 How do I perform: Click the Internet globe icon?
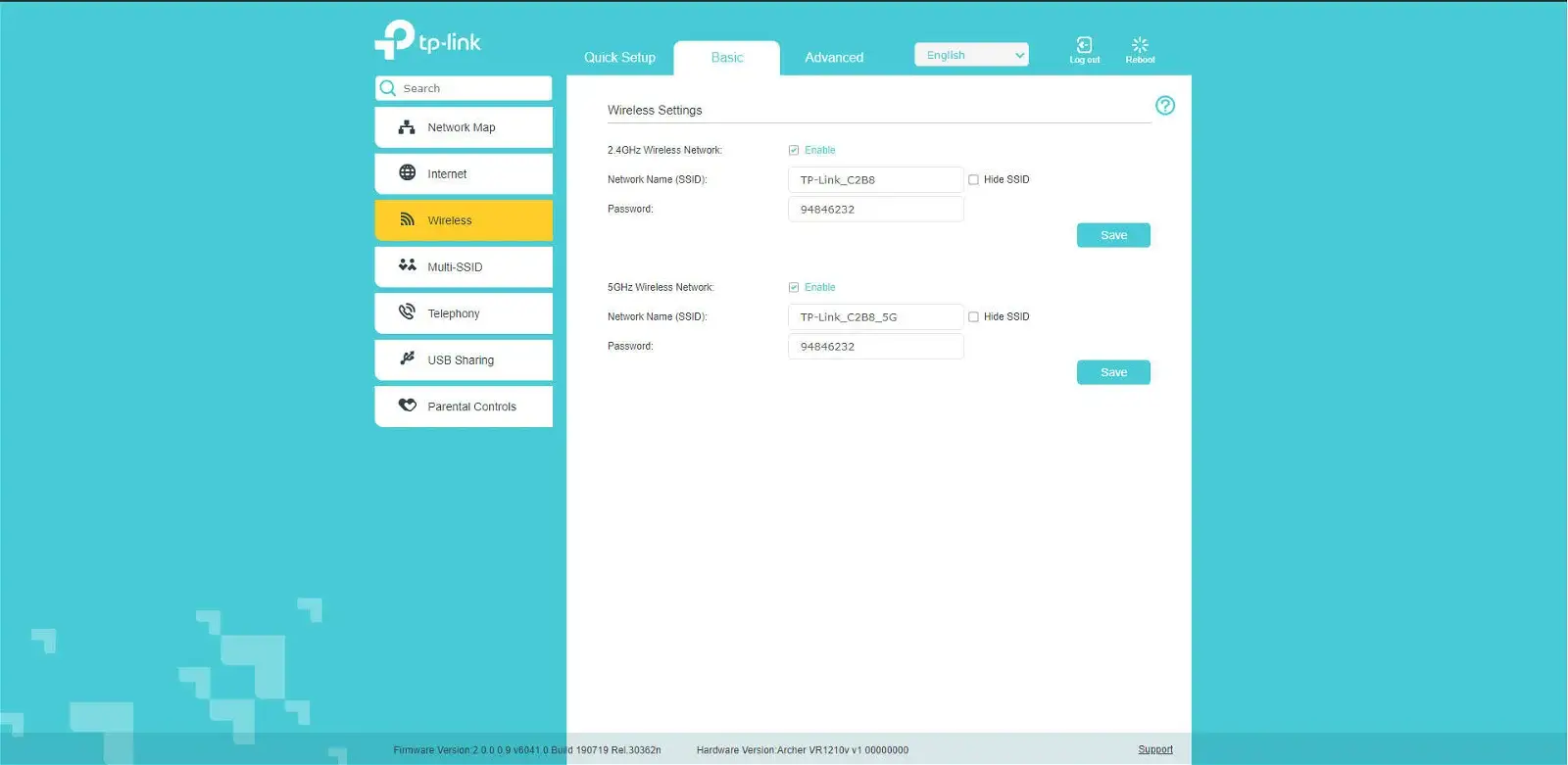point(407,173)
